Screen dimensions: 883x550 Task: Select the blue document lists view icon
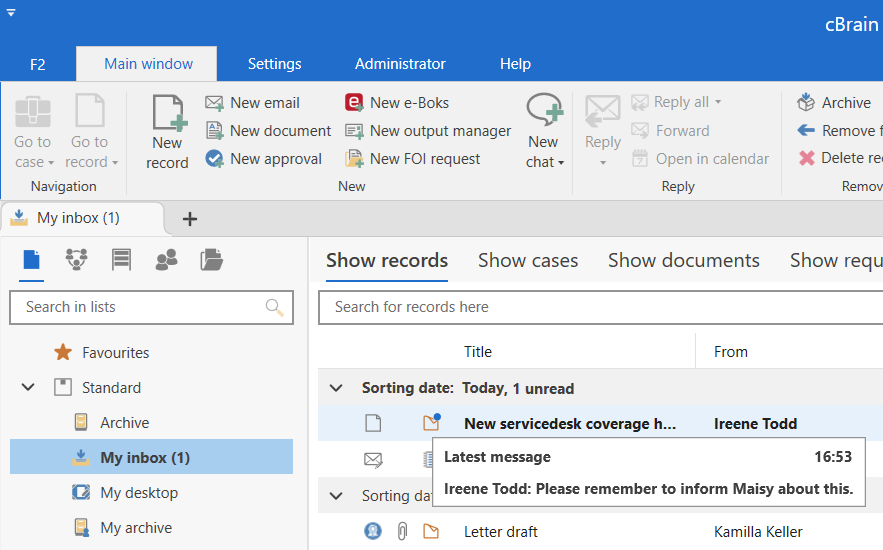click(x=32, y=260)
